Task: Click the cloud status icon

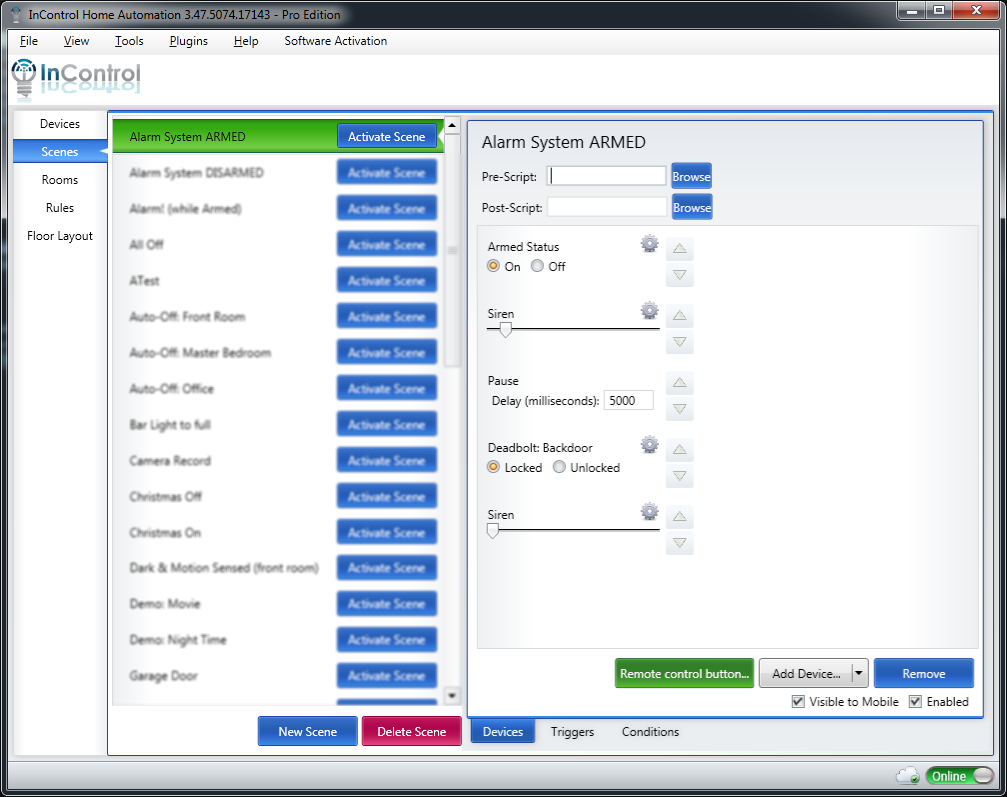Action: (x=908, y=776)
